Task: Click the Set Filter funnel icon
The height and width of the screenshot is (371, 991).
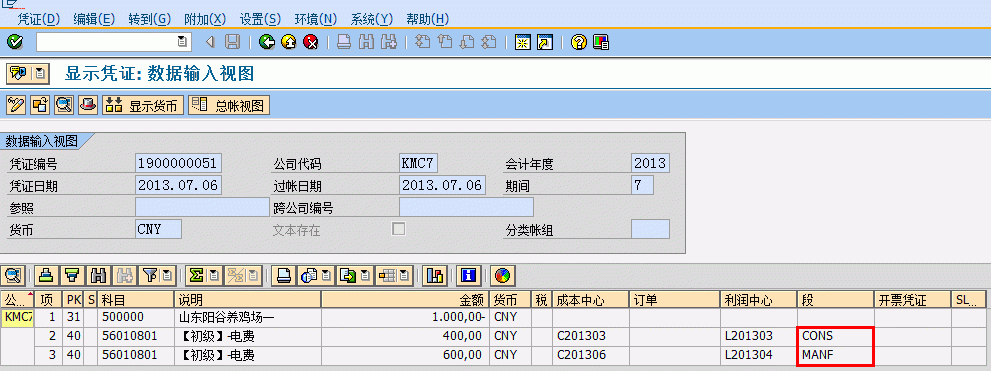Action: pos(149,276)
